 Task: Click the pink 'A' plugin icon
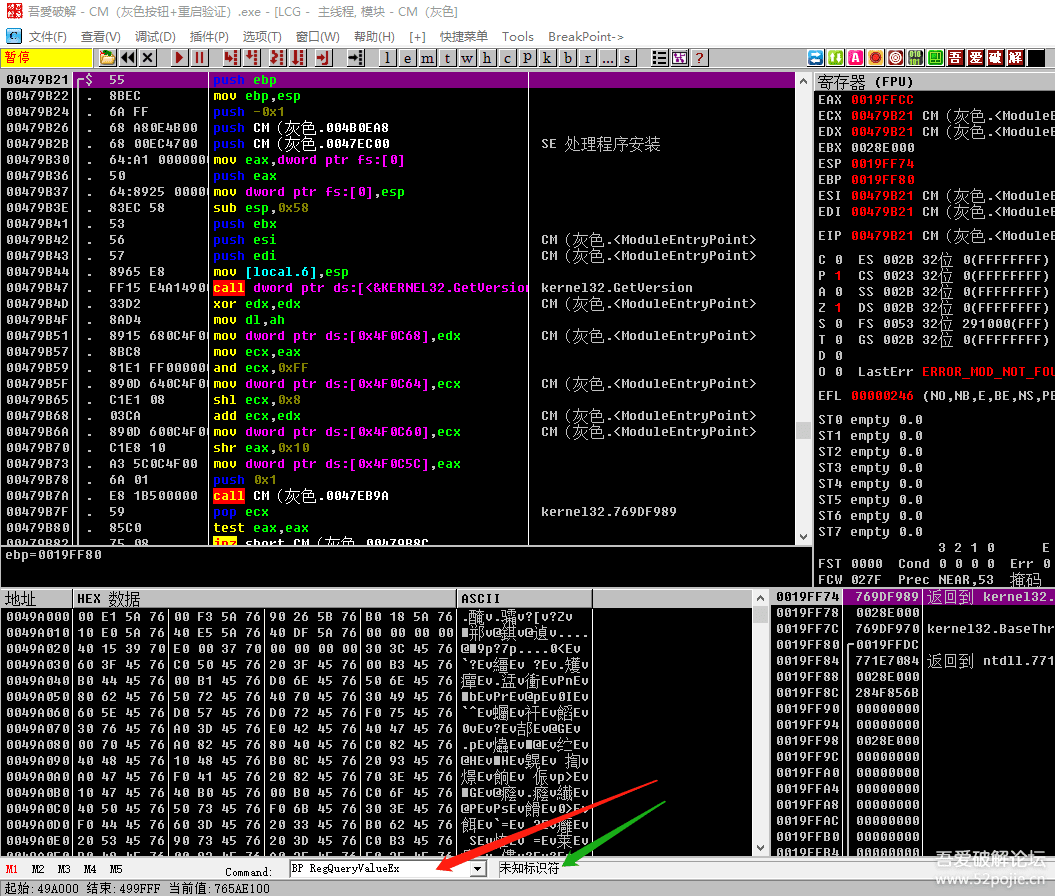856,58
